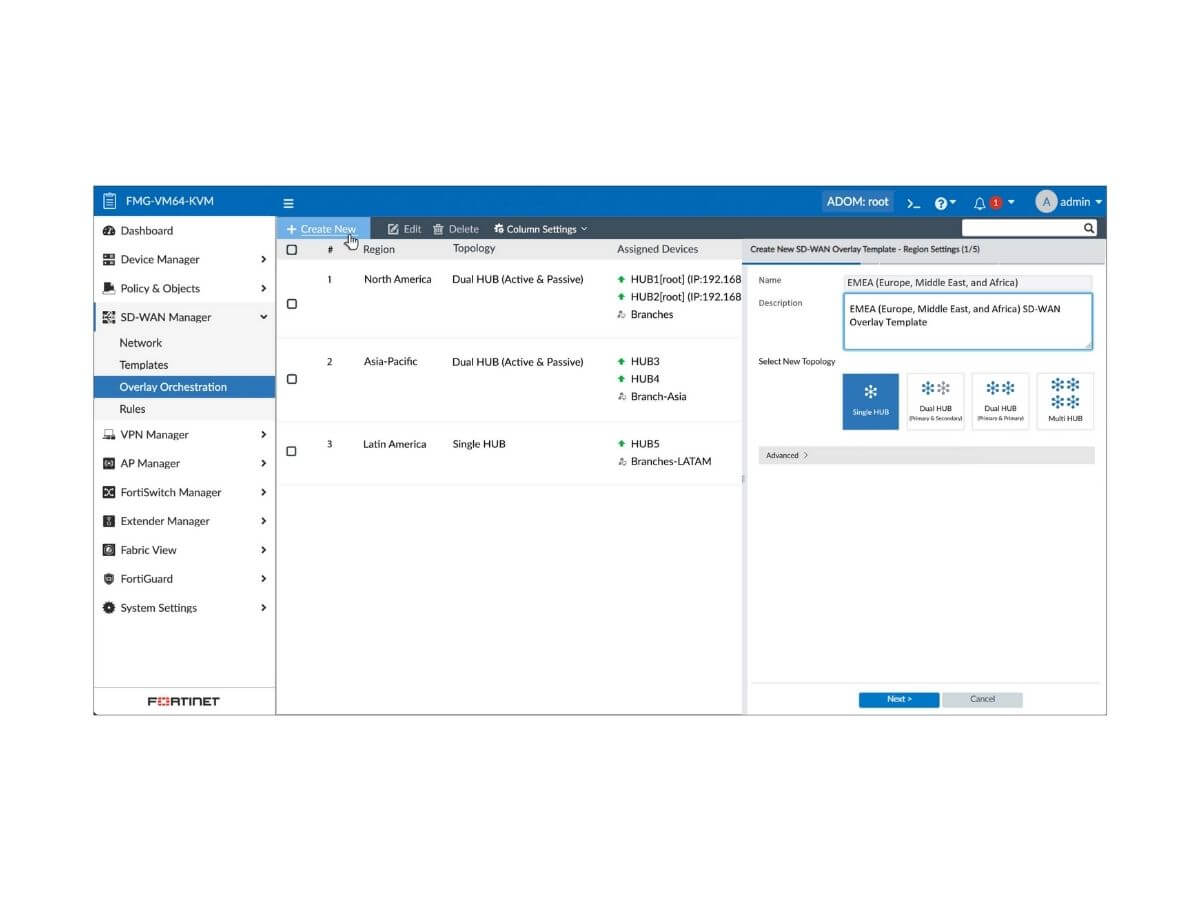Check the checkbox for North America row

click(292, 303)
